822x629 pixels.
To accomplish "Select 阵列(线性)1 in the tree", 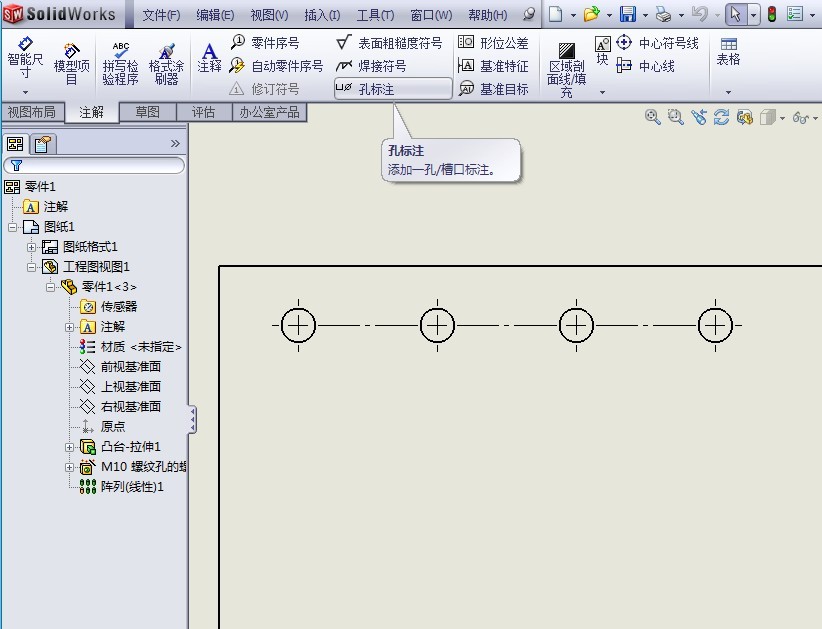I will (122, 487).
